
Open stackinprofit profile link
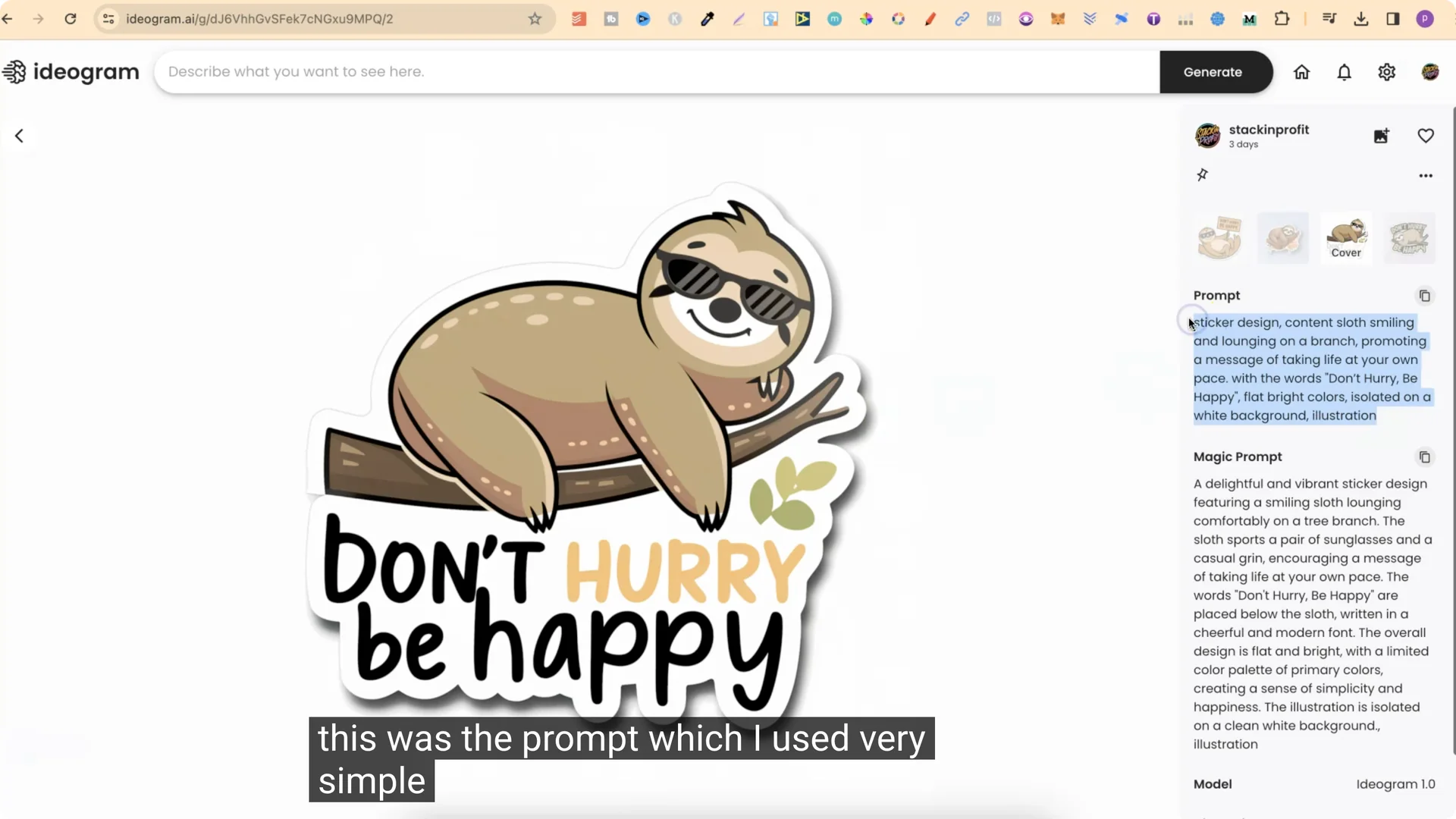1269,130
